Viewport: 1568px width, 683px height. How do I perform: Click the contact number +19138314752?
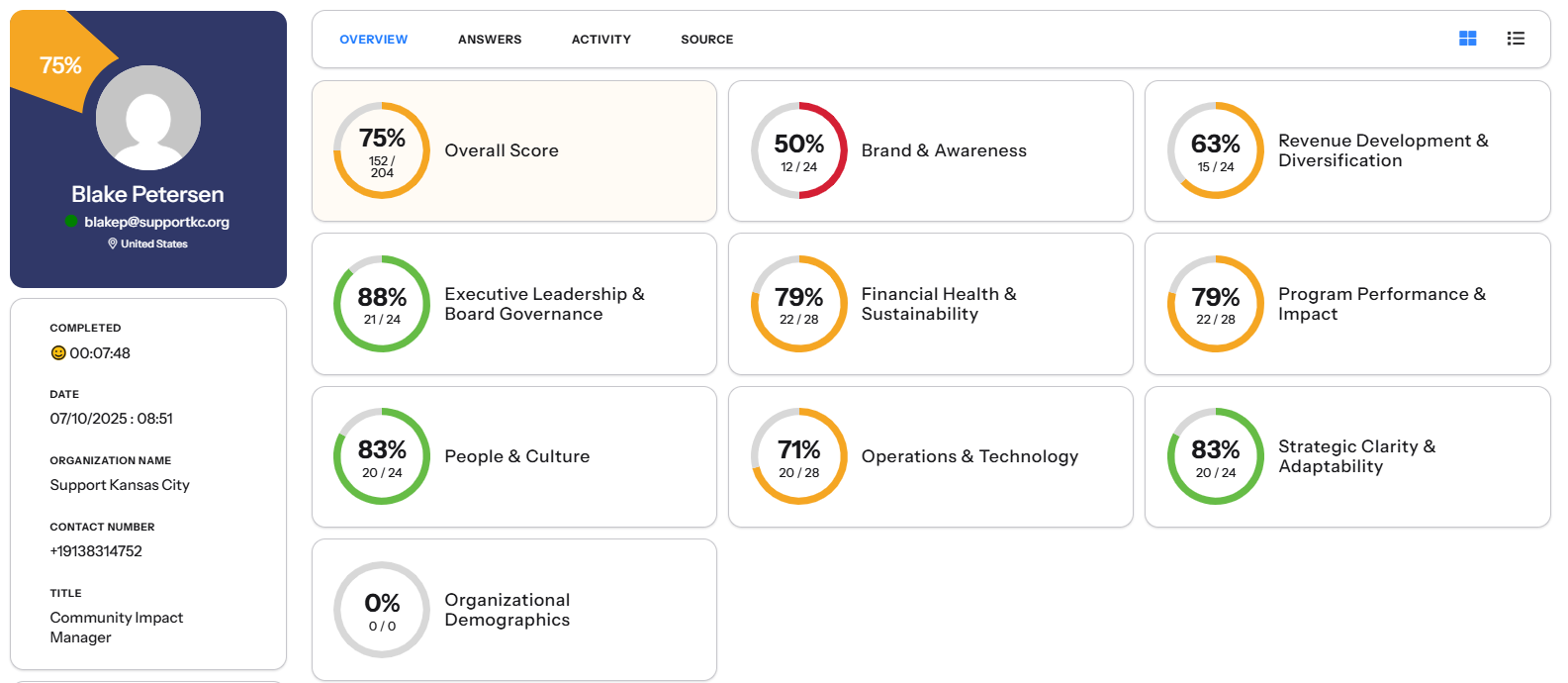96,551
